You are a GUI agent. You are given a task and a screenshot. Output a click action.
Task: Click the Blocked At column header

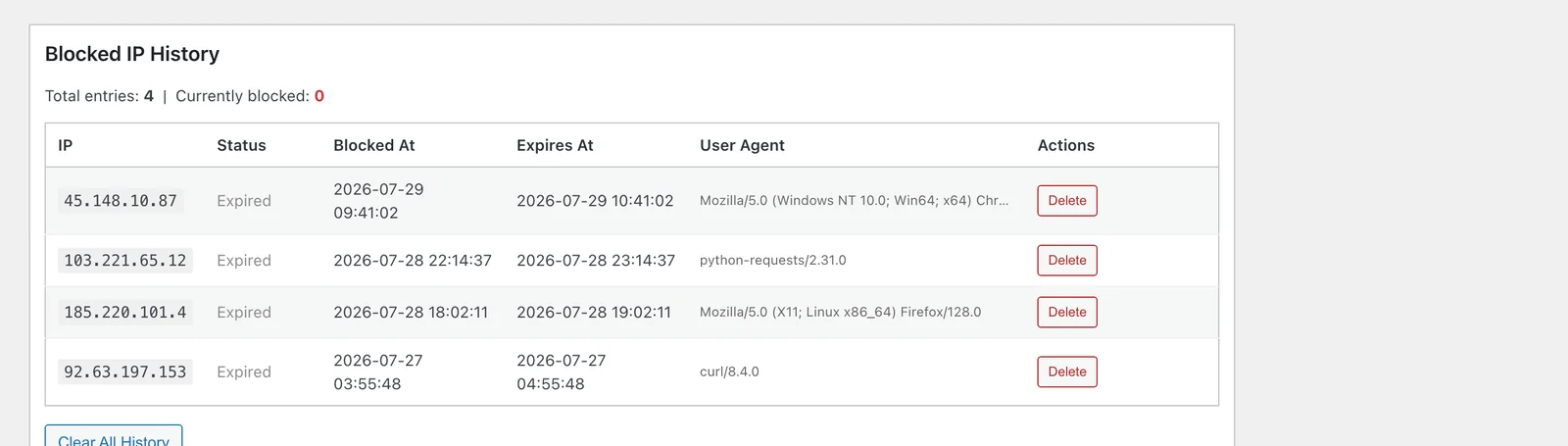click(373, 145)
